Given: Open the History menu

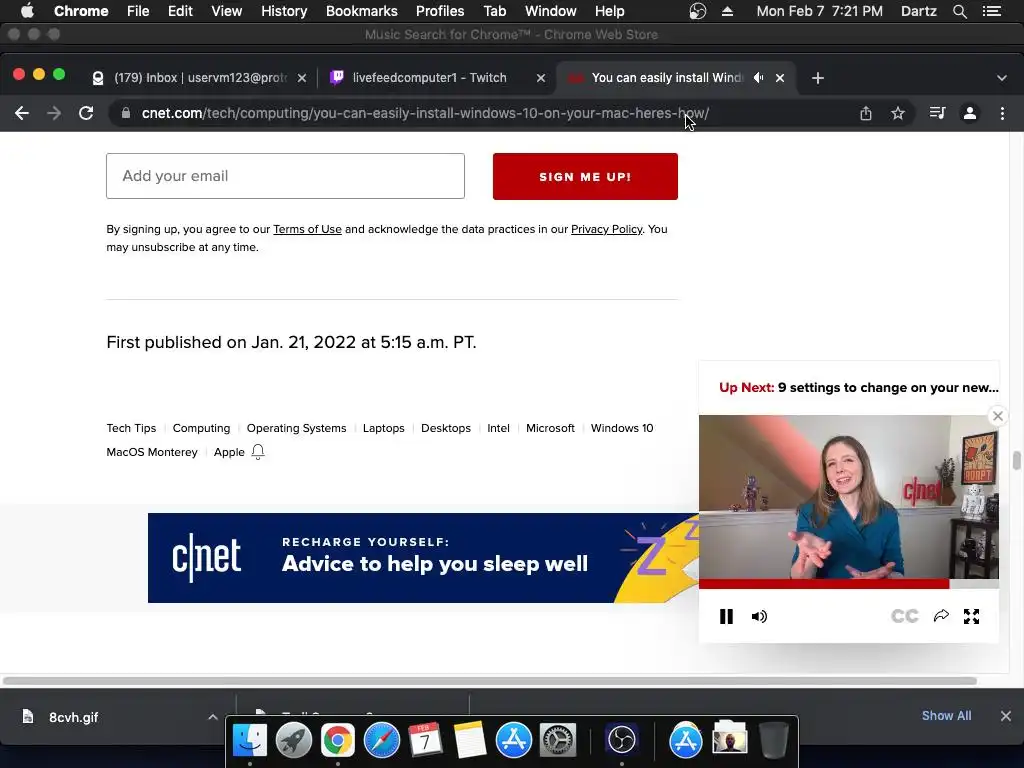Looking at the screenshot, I should (284, 11).
